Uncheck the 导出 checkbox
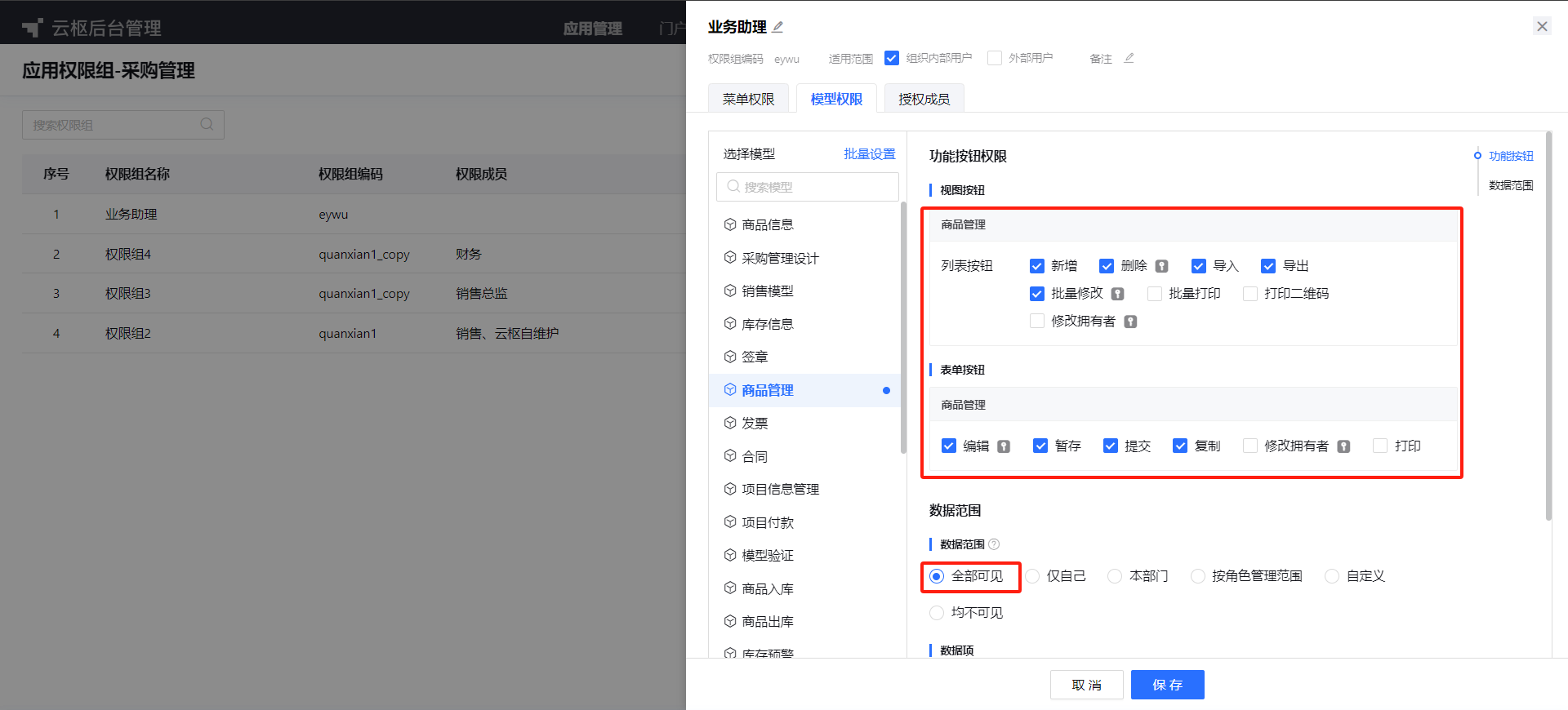1568x710 pixels. click(1268, 266)
